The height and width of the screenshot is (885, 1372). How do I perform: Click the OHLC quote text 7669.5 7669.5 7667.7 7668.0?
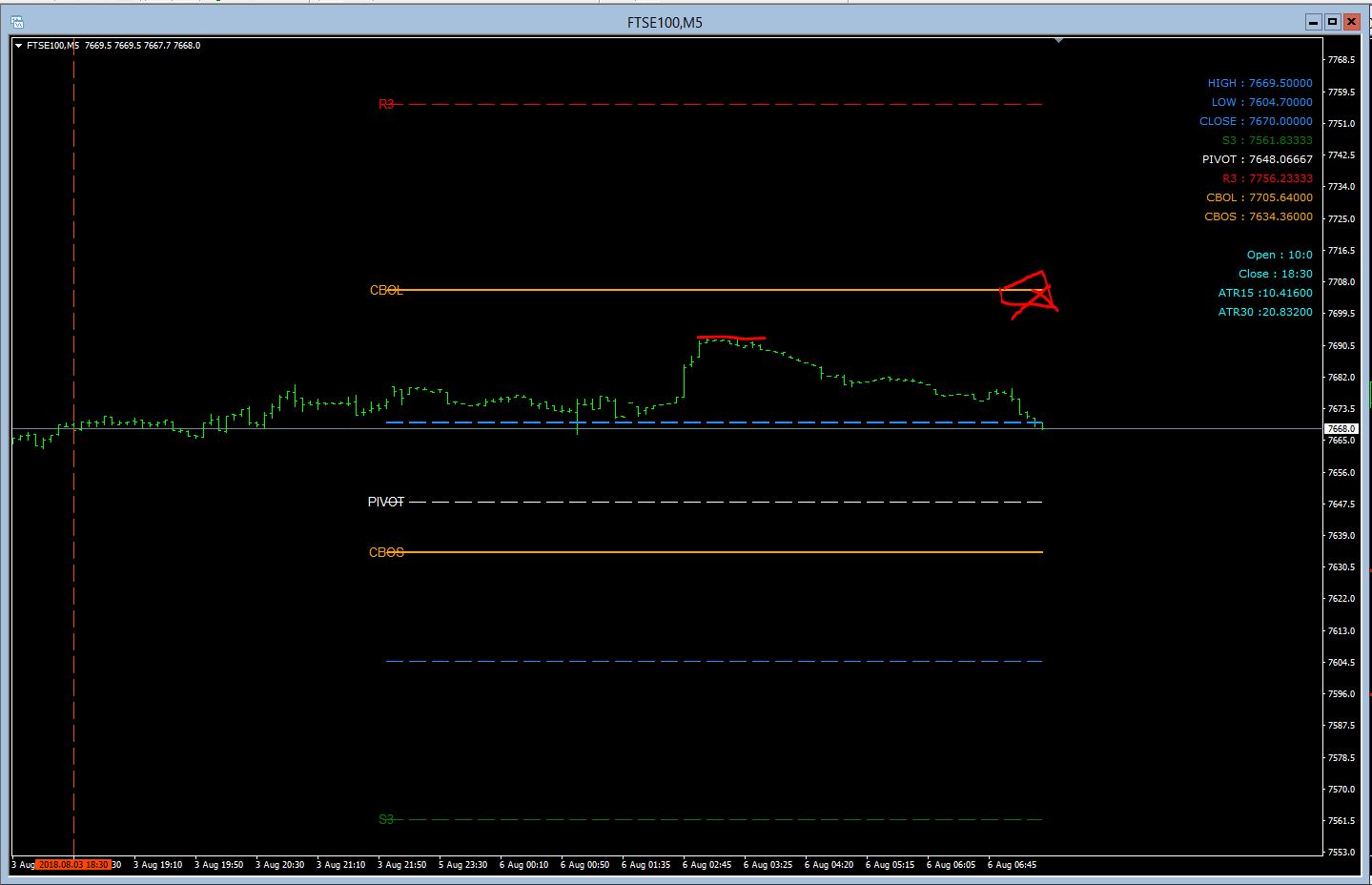tap(142, 45)
